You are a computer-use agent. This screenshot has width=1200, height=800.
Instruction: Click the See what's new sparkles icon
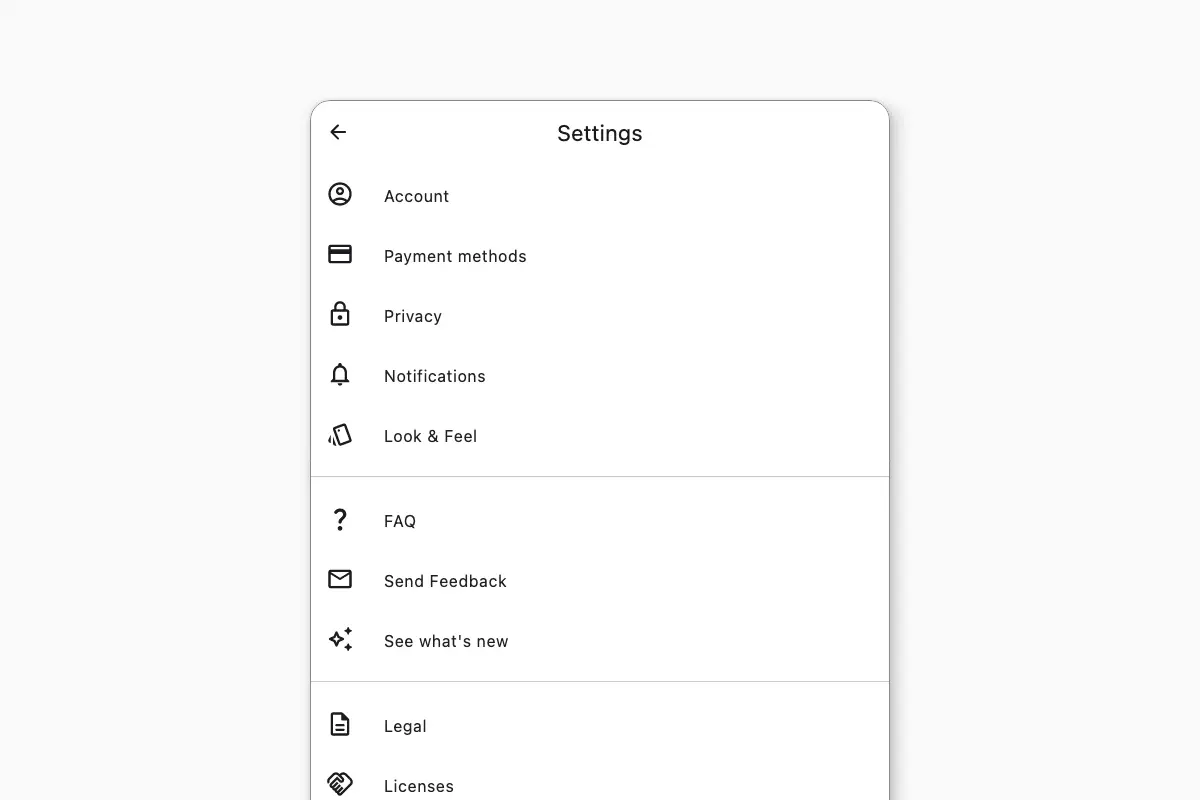(x=340, y=639)
